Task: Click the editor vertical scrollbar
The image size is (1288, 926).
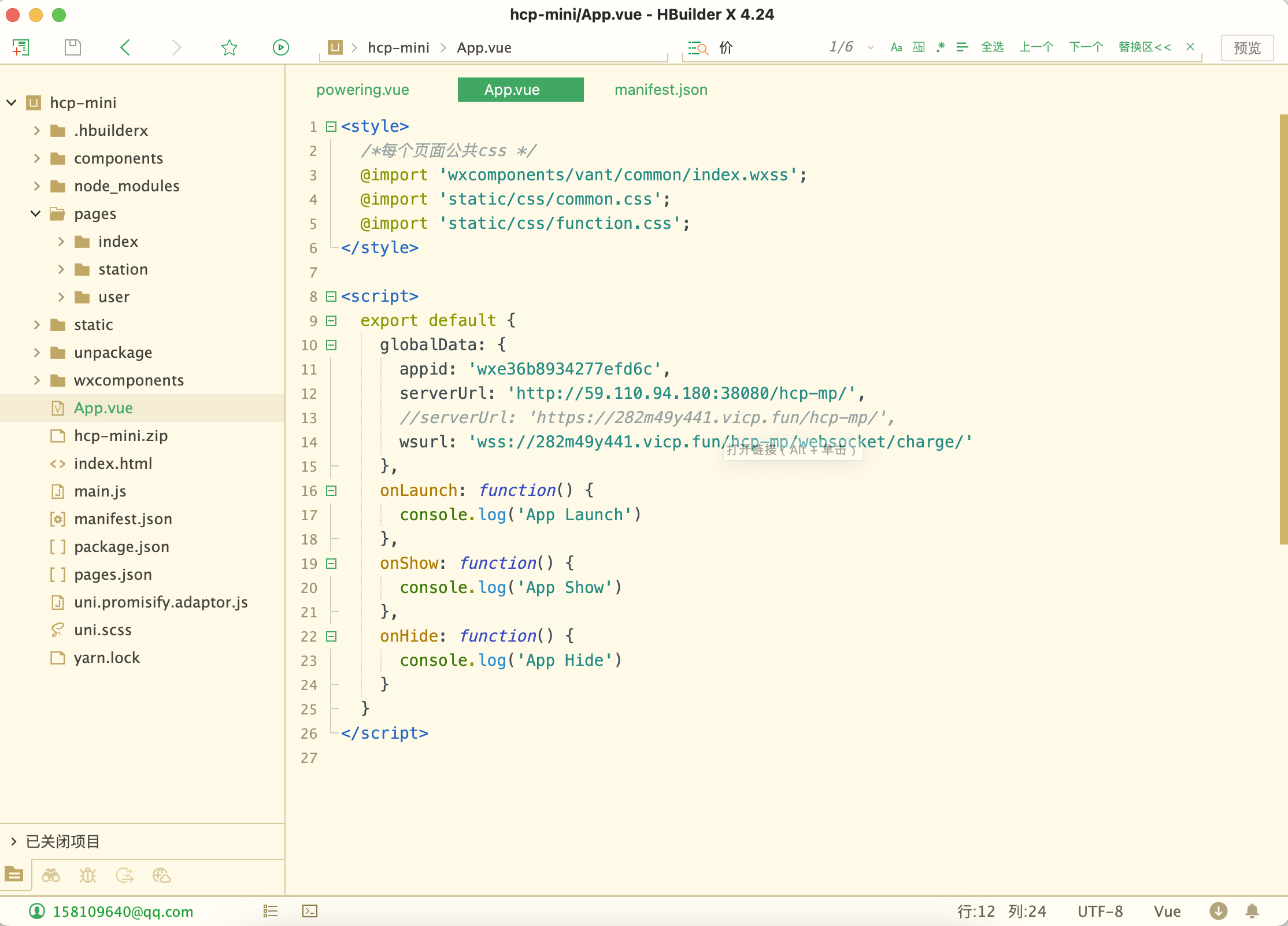Action: tap(1283, 329)
